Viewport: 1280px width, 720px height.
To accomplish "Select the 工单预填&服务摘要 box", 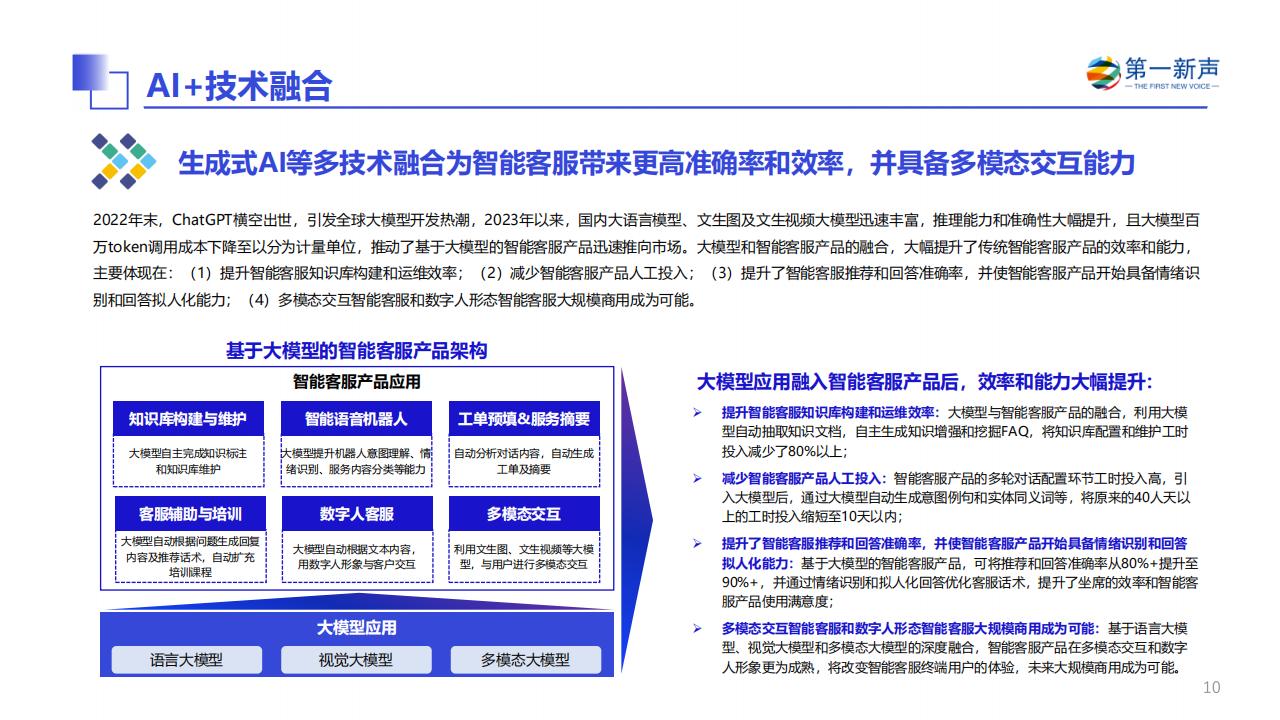I will pos(524,419).
